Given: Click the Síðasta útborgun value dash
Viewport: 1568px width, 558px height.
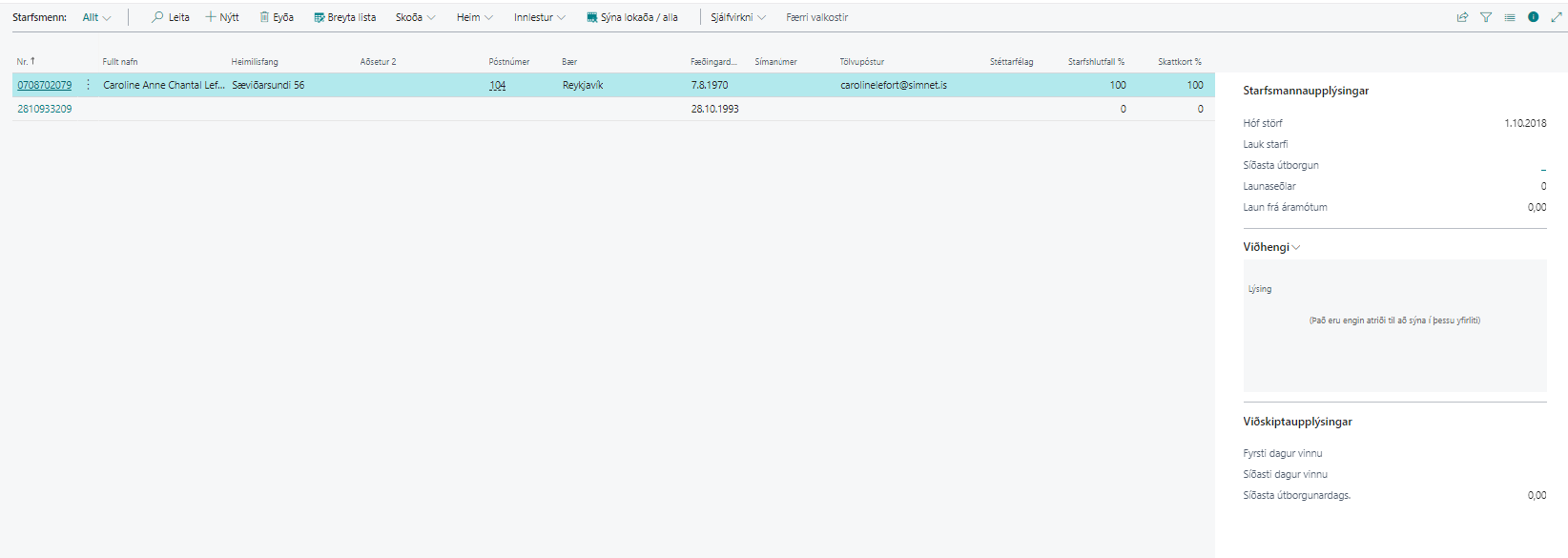Looking at the screenshot, I should pyautogui.click(x=1543, y=168).
